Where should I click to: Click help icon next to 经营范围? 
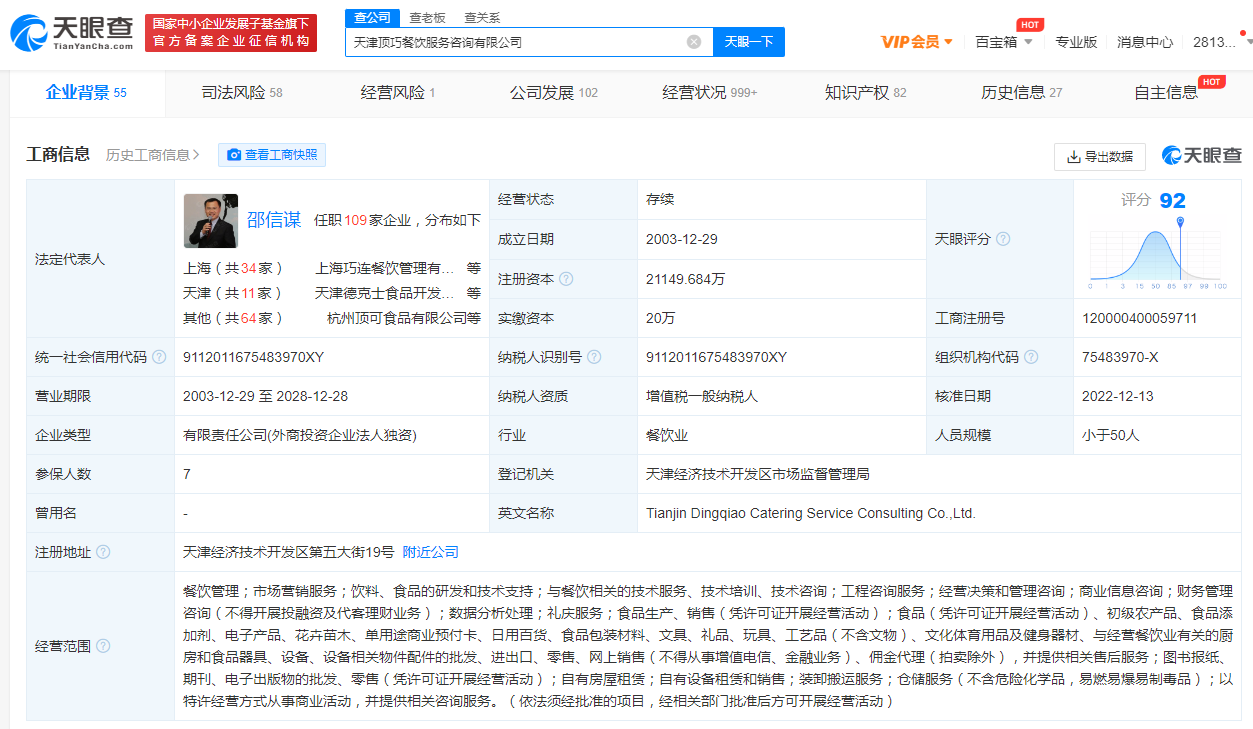[103, 647]
